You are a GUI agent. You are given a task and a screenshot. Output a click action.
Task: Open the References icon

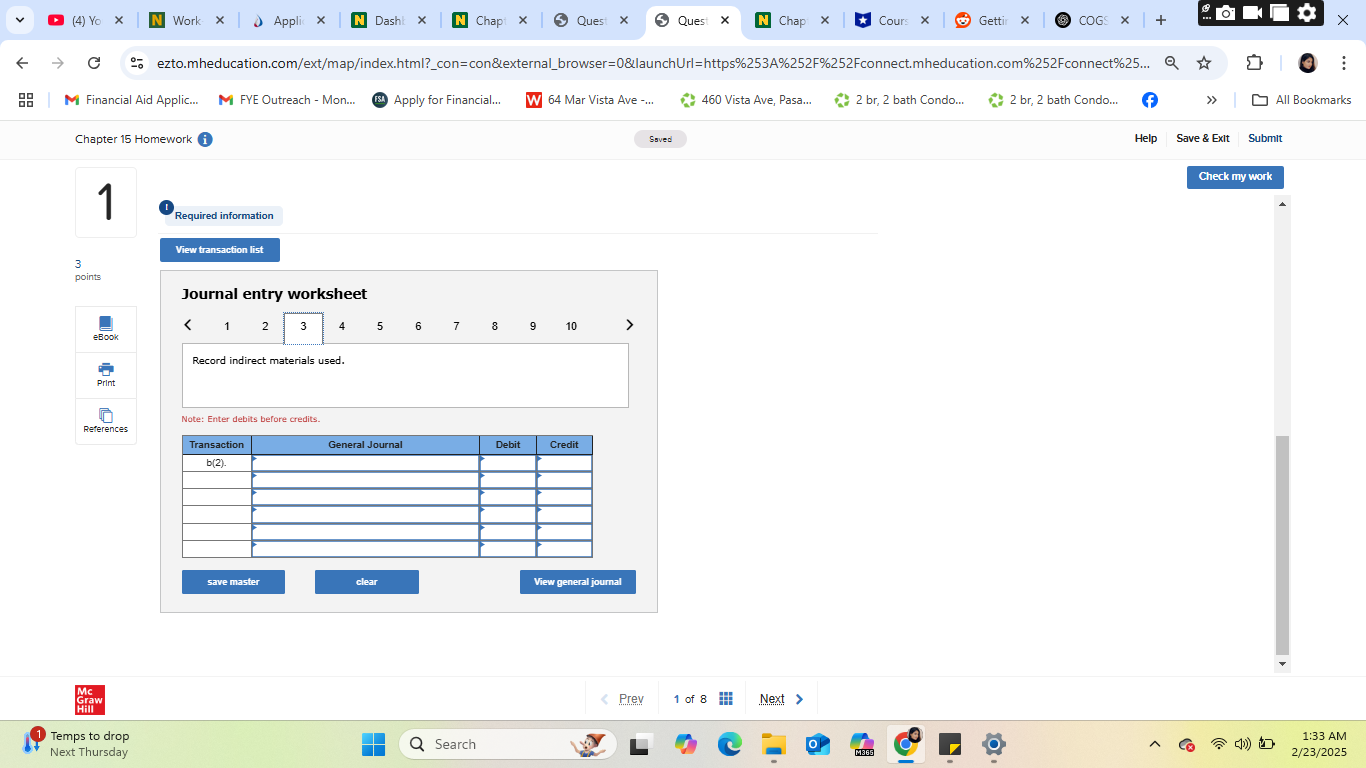(x=106, y=420)
